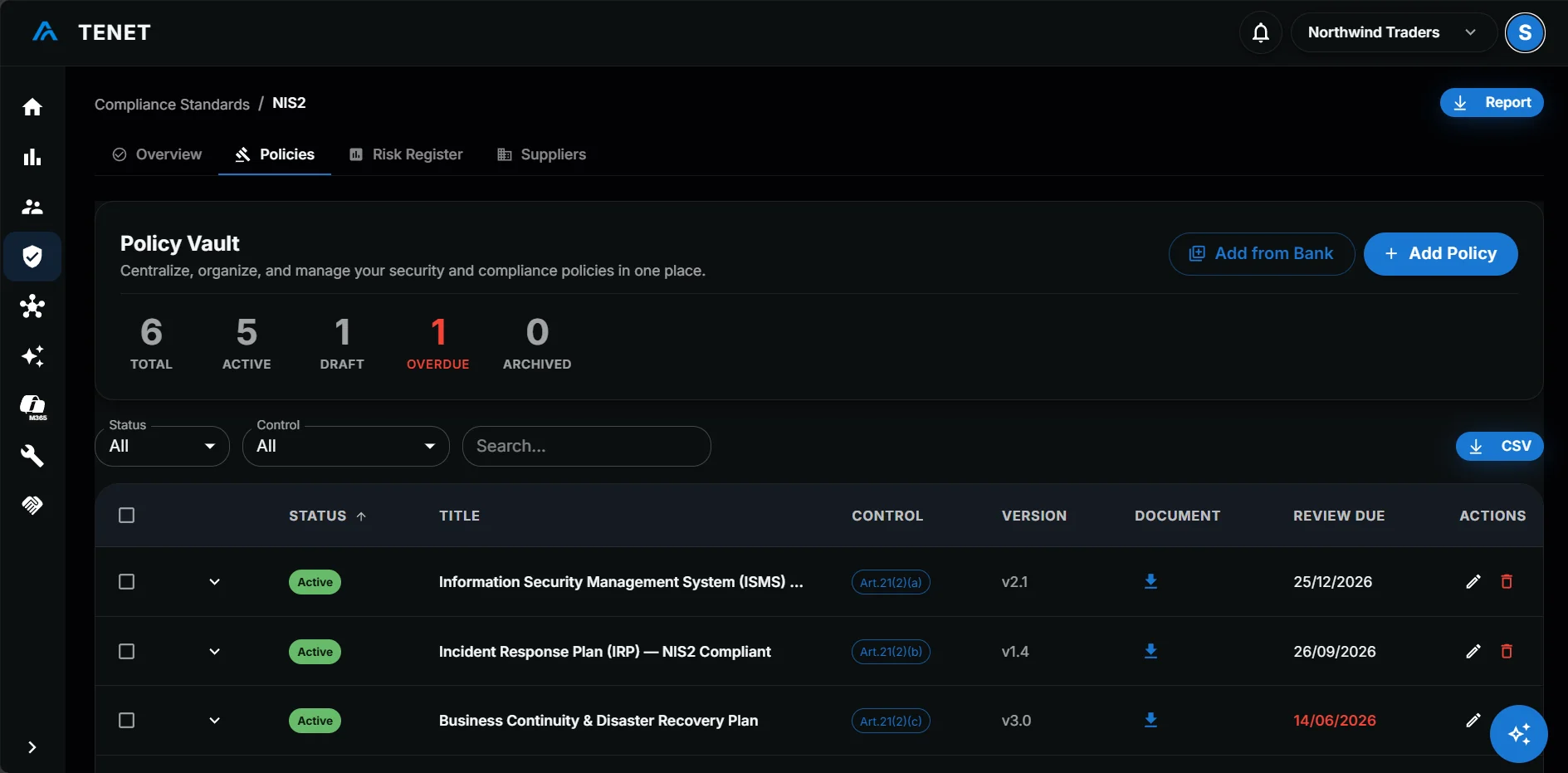The image size is (1568, 773).
Task: Click the Archived policies count
Action: click(x=537, y=343)
